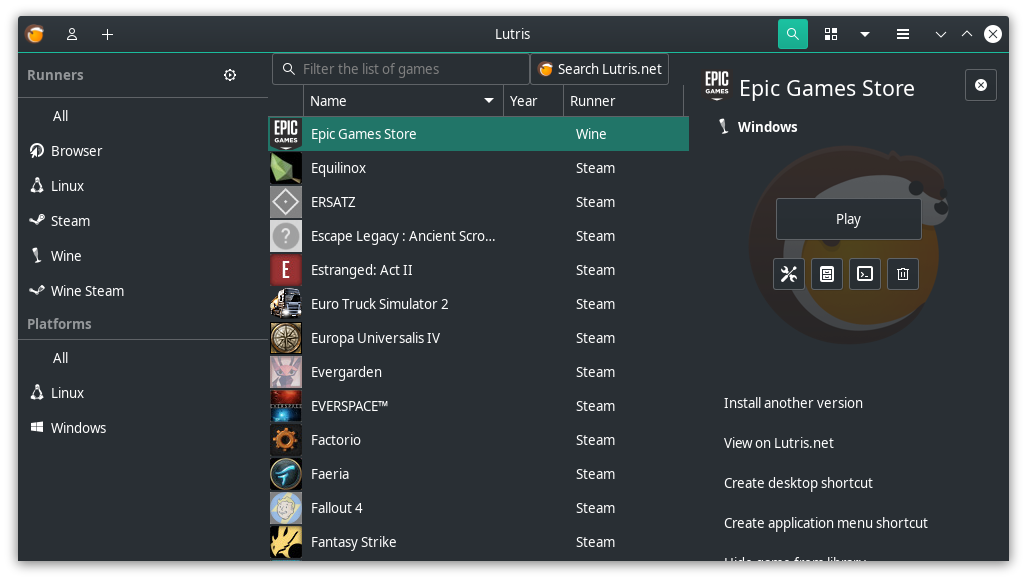Click Wine runner cell for Epic Games
1027x581 pixels.
(x=591, y=134)
